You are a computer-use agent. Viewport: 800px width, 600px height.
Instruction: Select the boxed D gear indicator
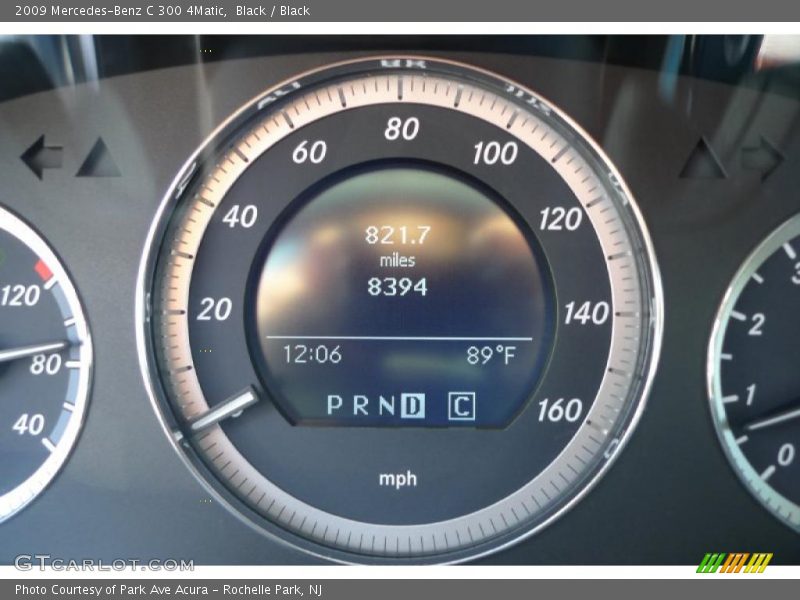click(x=412, y=406)
